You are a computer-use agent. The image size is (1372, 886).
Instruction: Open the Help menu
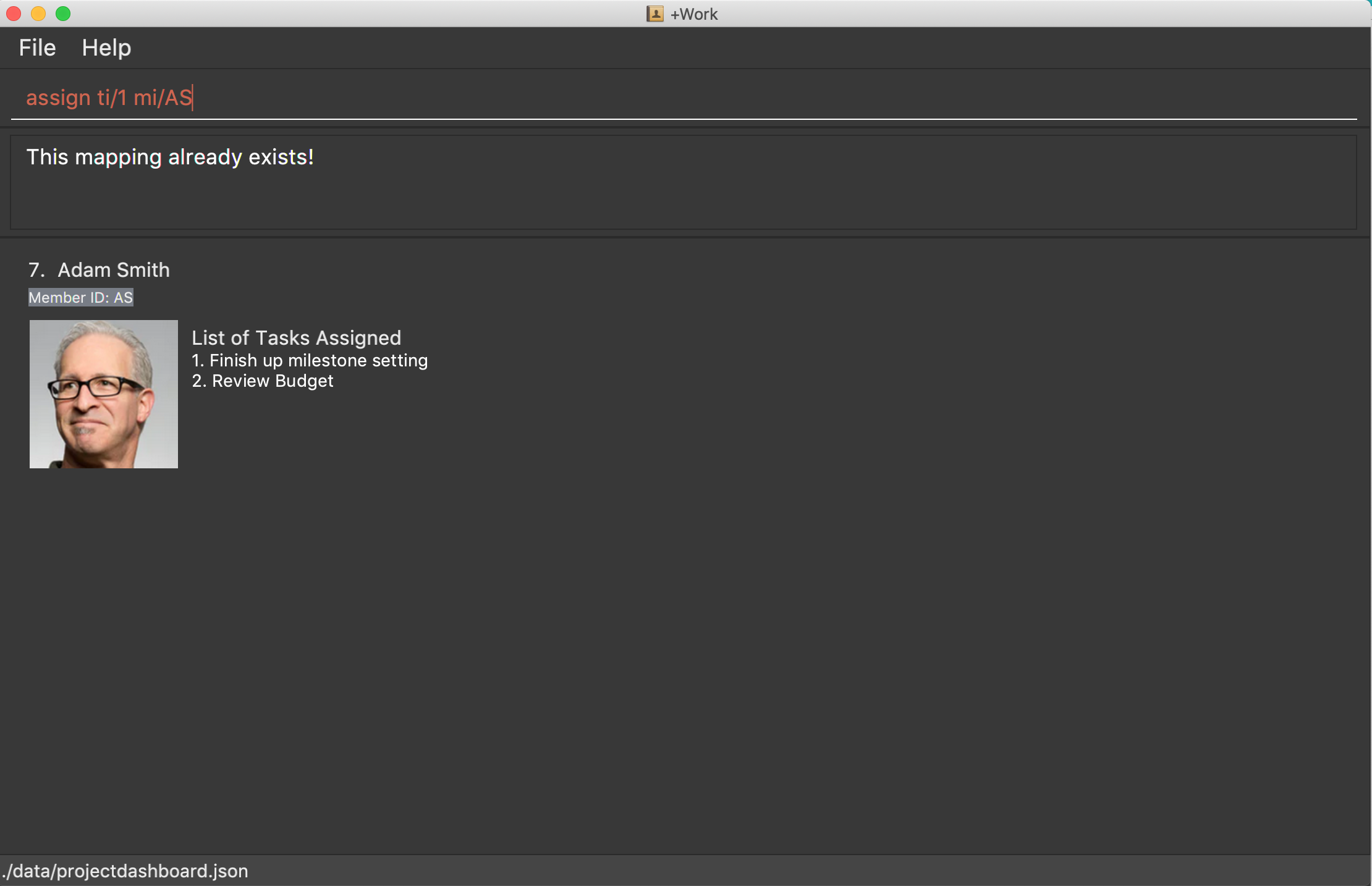(106, 48)
